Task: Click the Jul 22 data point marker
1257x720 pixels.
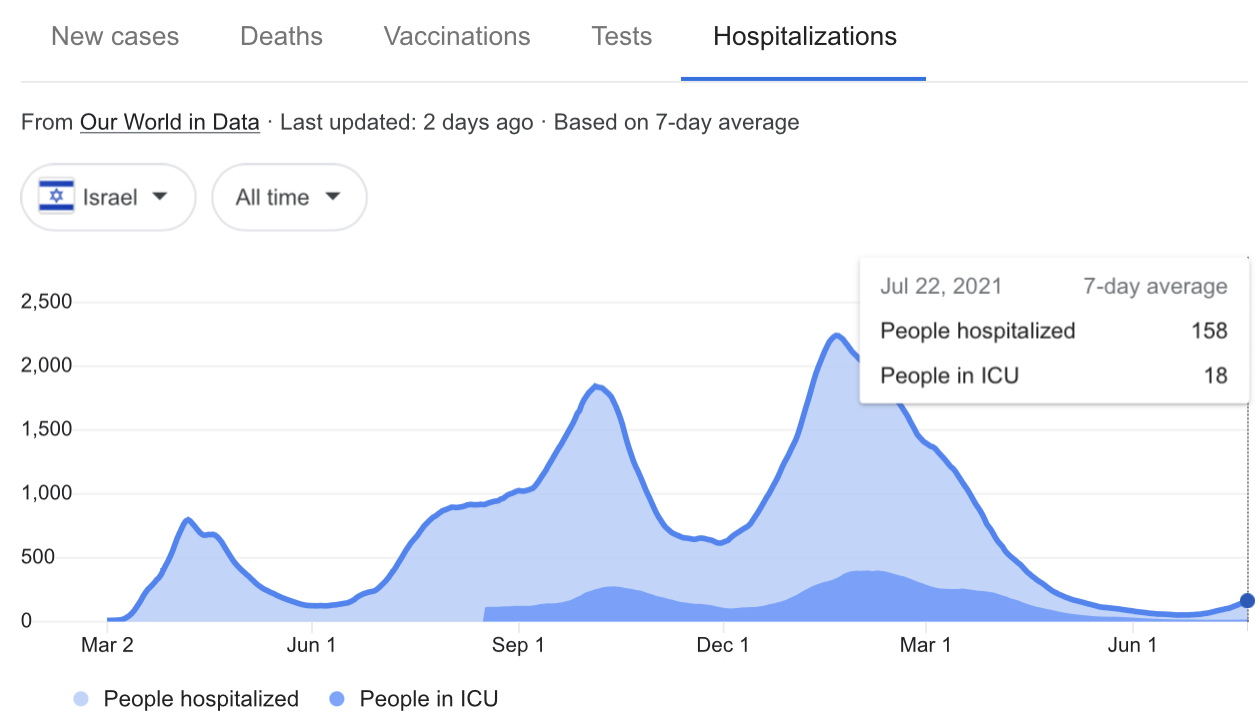Action: [x=1247, y=601]
